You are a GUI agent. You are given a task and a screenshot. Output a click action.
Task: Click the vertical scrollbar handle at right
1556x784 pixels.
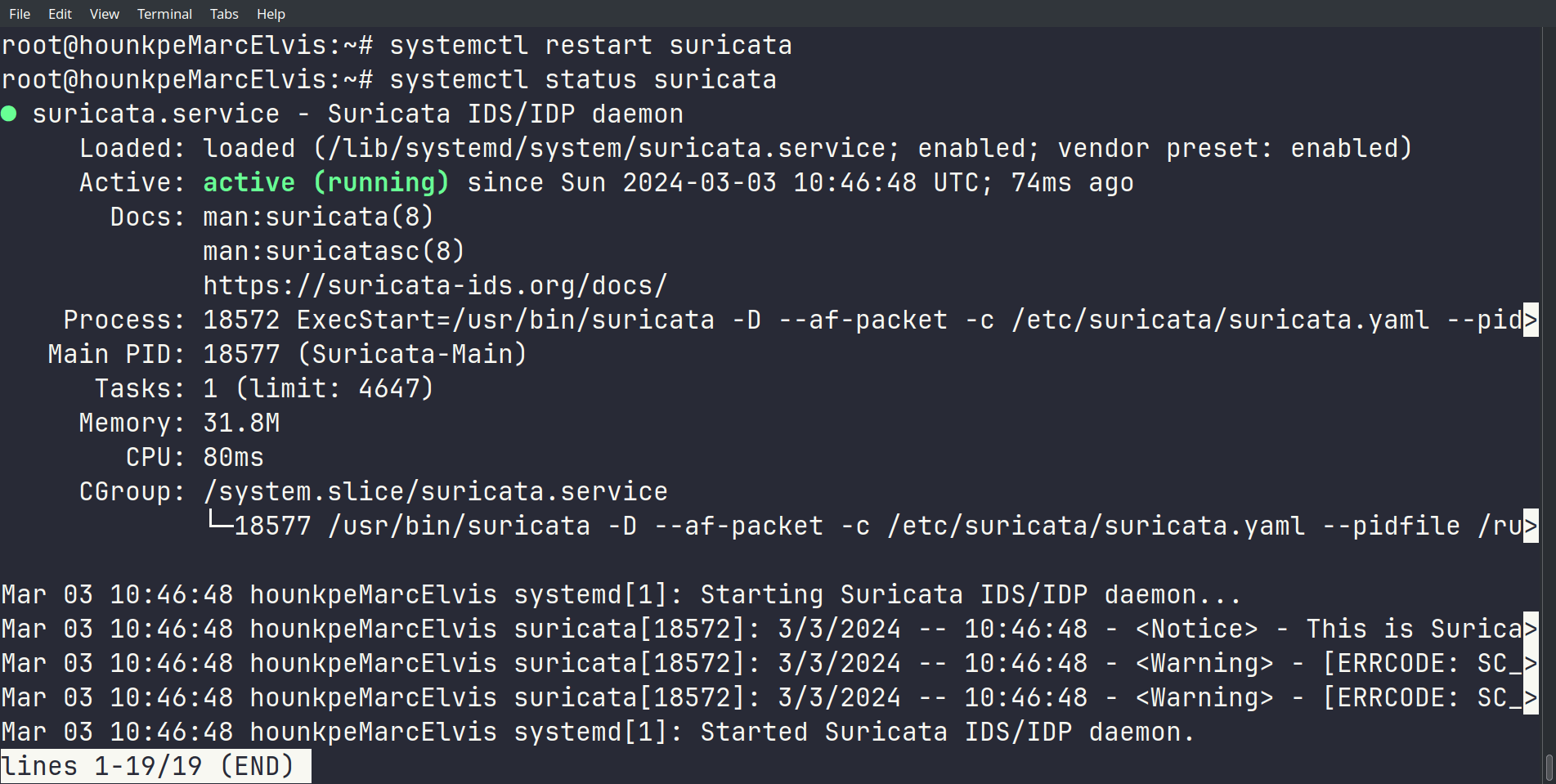point(1548,767)
